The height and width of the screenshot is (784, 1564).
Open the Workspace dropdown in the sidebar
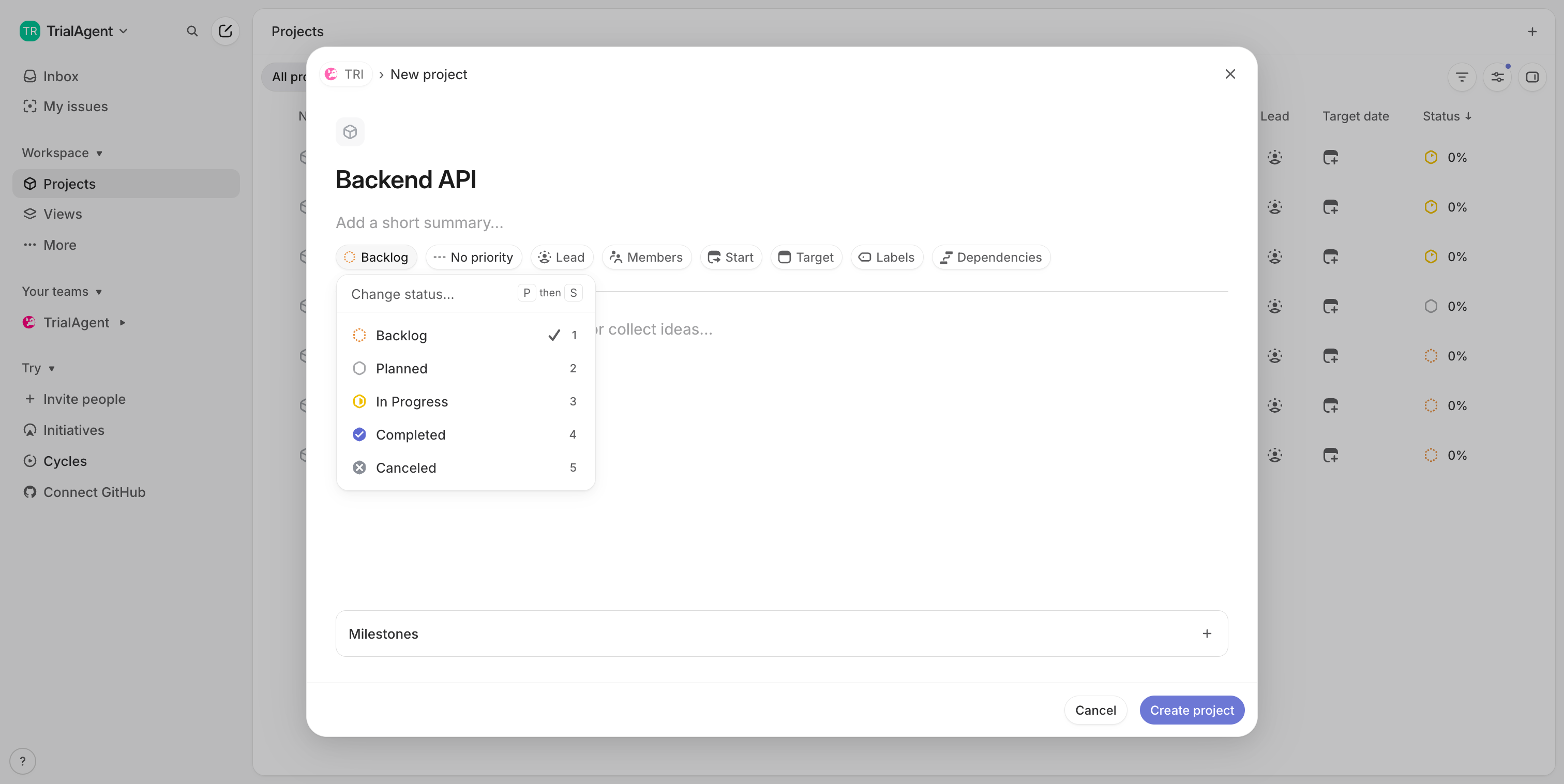click(x=62, y=153)
